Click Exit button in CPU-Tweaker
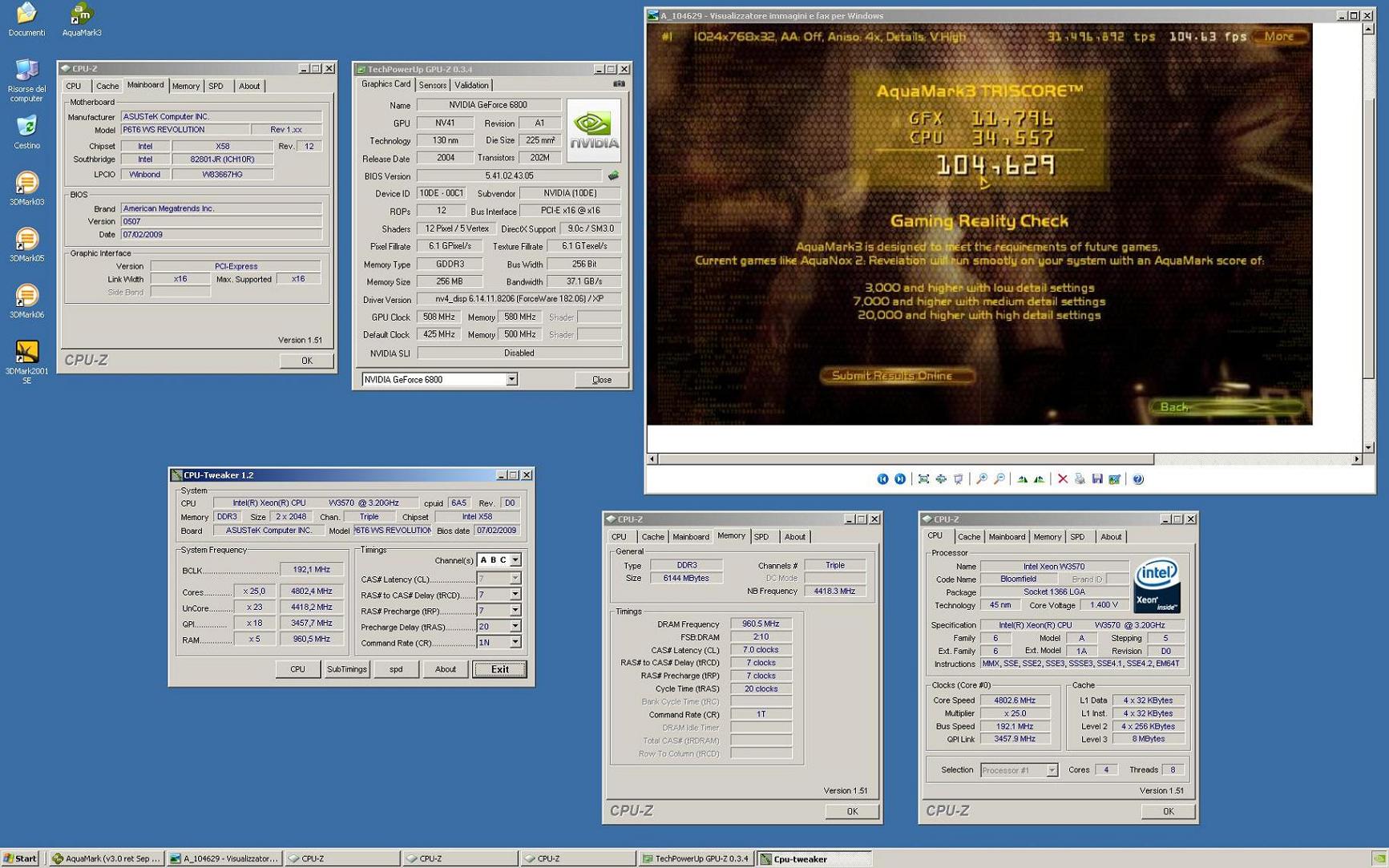This screenshot has width=1389, height=868. click(499, 669)
